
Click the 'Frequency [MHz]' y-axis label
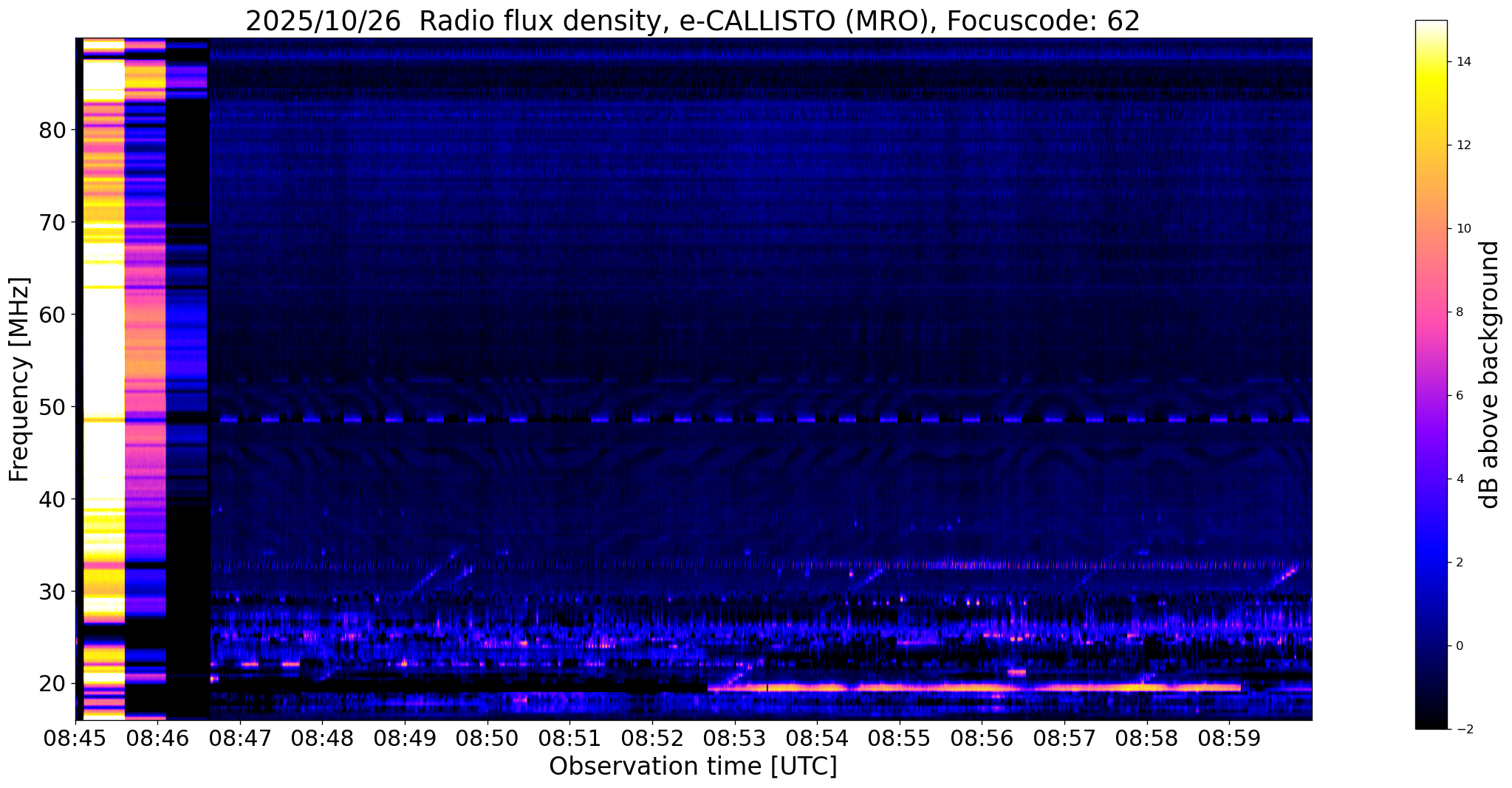click(20, 379)
